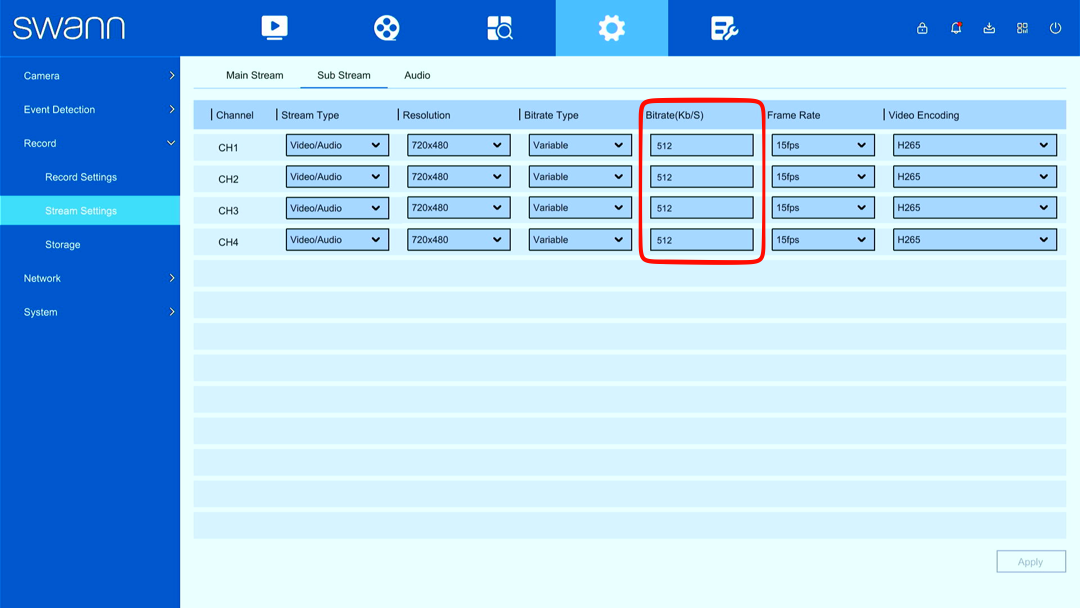1080x608 pixels.
Task: Switch to the Audio tab
Action: (417, 75)
